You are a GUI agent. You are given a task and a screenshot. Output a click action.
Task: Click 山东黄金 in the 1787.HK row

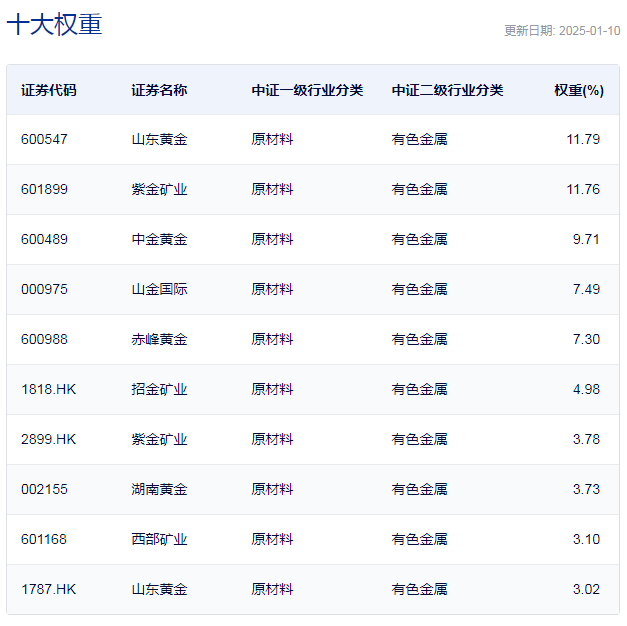159,589
